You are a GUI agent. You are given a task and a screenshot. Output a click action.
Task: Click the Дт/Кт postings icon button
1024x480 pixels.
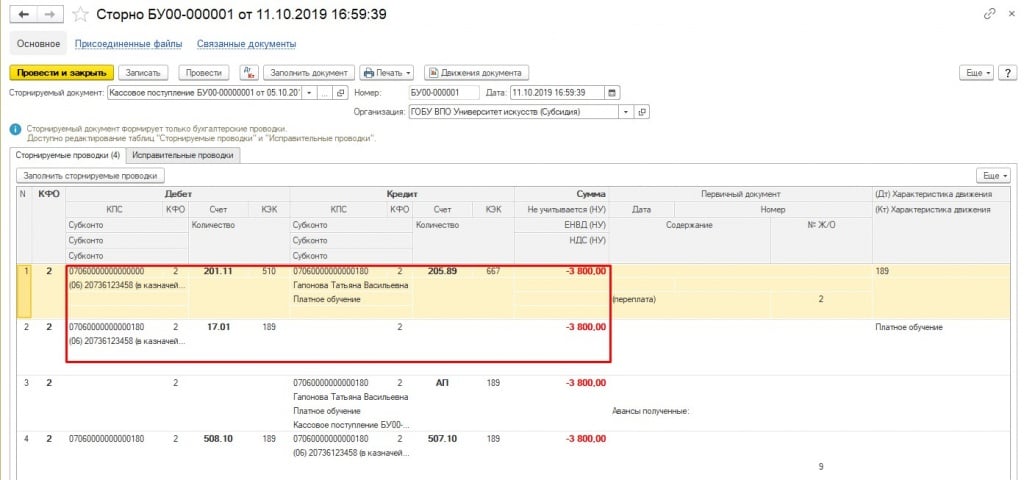pyautogui.click(x=250, y=73)
